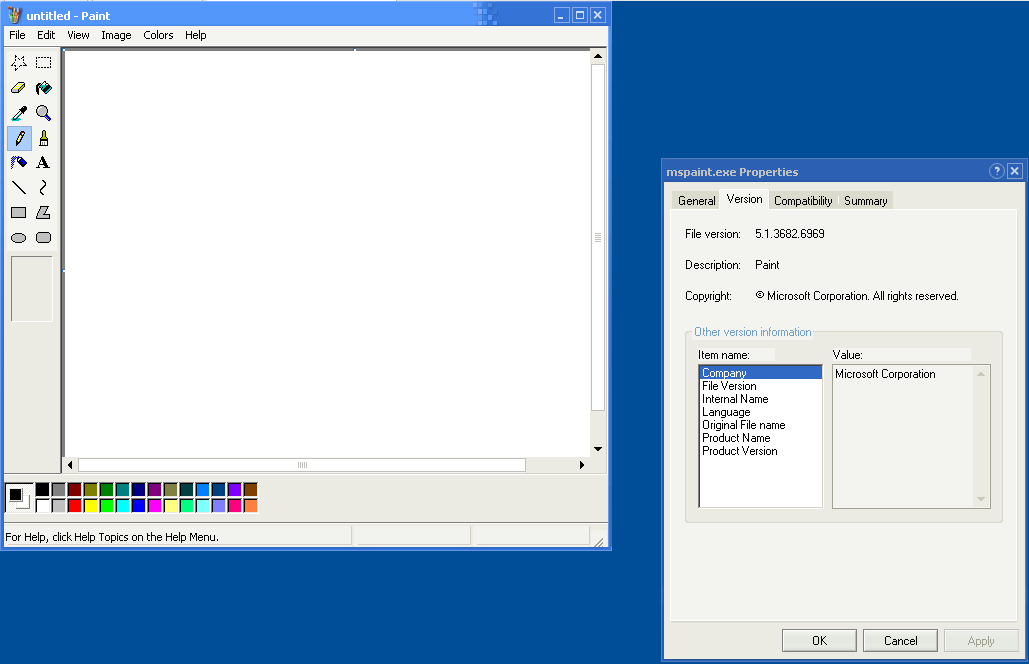Select the Rounded Rectangle tool
Viewport: 1029px width, 664px height.
43,238
